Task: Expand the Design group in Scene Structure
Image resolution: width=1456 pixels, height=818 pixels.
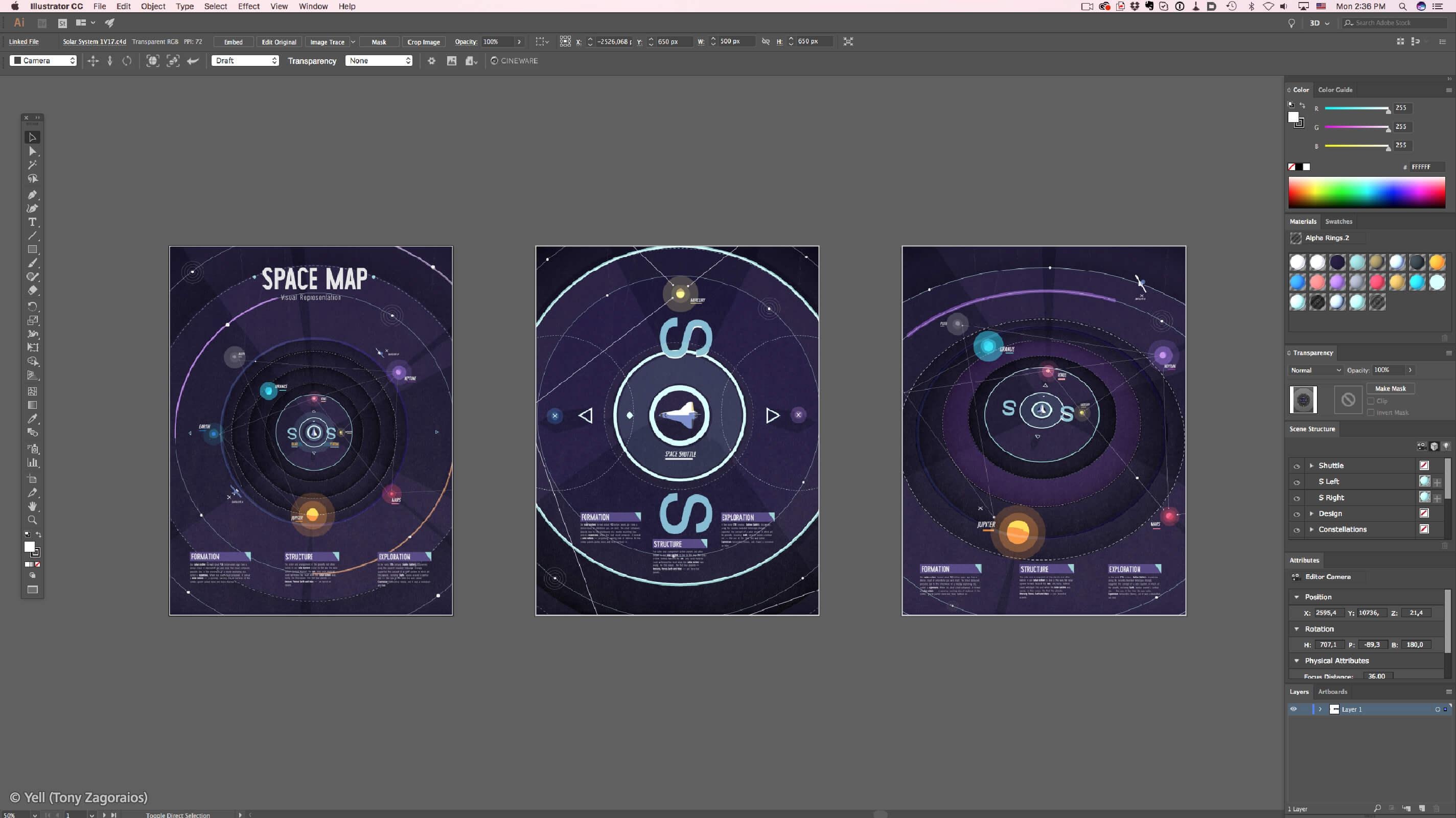Action: [x=1311, y=513]
